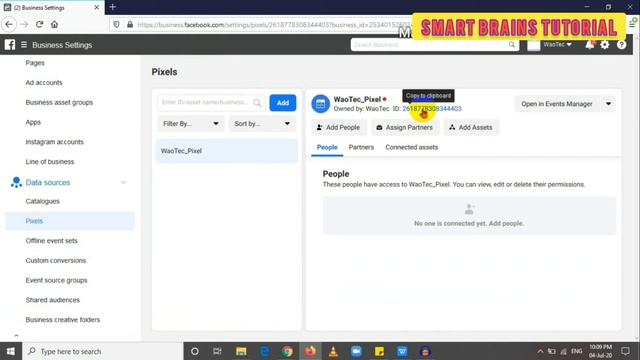Open VLC media player from taskbar
The image size is (640, 360).
[333, 351]
